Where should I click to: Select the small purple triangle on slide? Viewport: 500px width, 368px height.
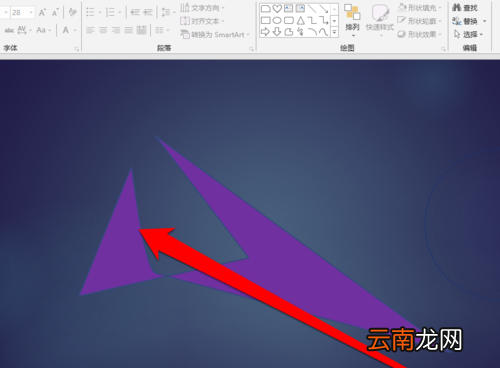(121, 247)
